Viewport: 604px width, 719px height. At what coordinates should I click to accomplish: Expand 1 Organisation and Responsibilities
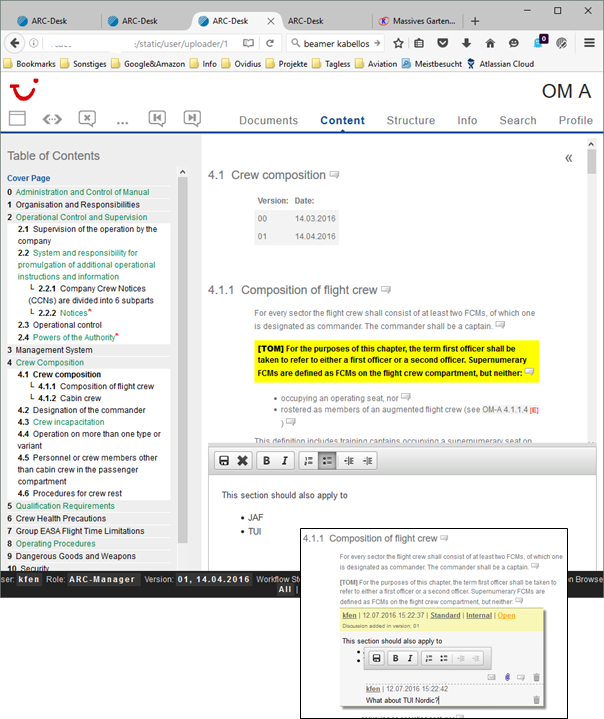pyautogui.click(x=78, y=205)
